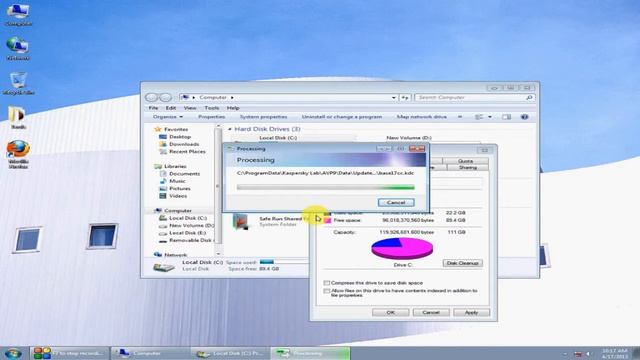The height and width of the screenshot is (360, 640).
Task: Click the magenta Free space color swatch
Action: pos(327,220)
